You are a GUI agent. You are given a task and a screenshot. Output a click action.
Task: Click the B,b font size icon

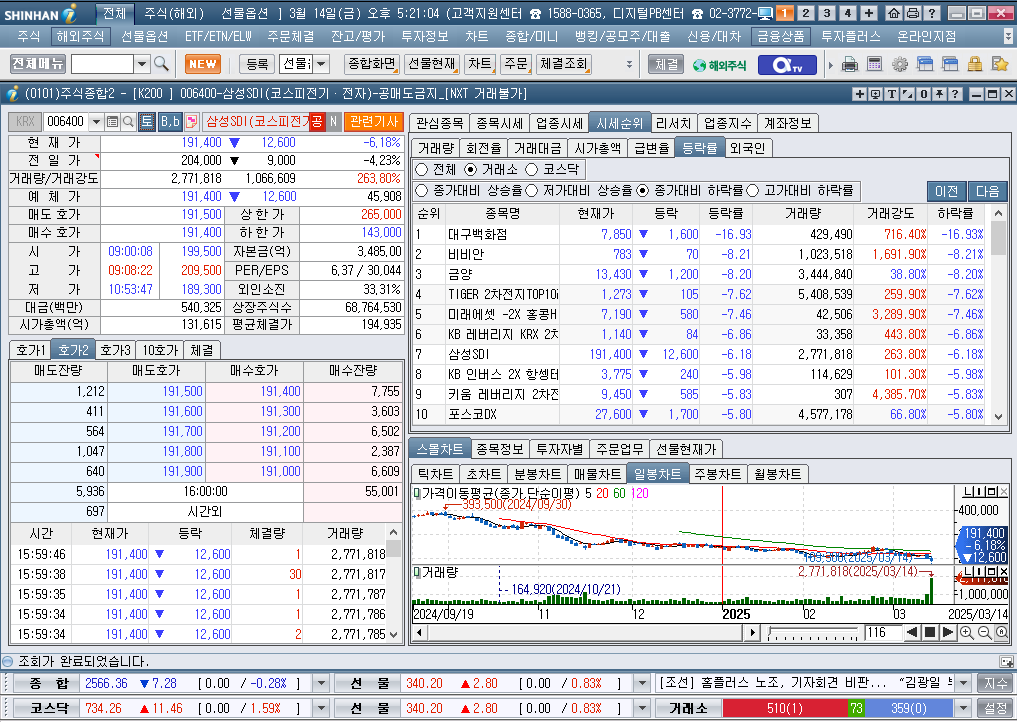171,121
